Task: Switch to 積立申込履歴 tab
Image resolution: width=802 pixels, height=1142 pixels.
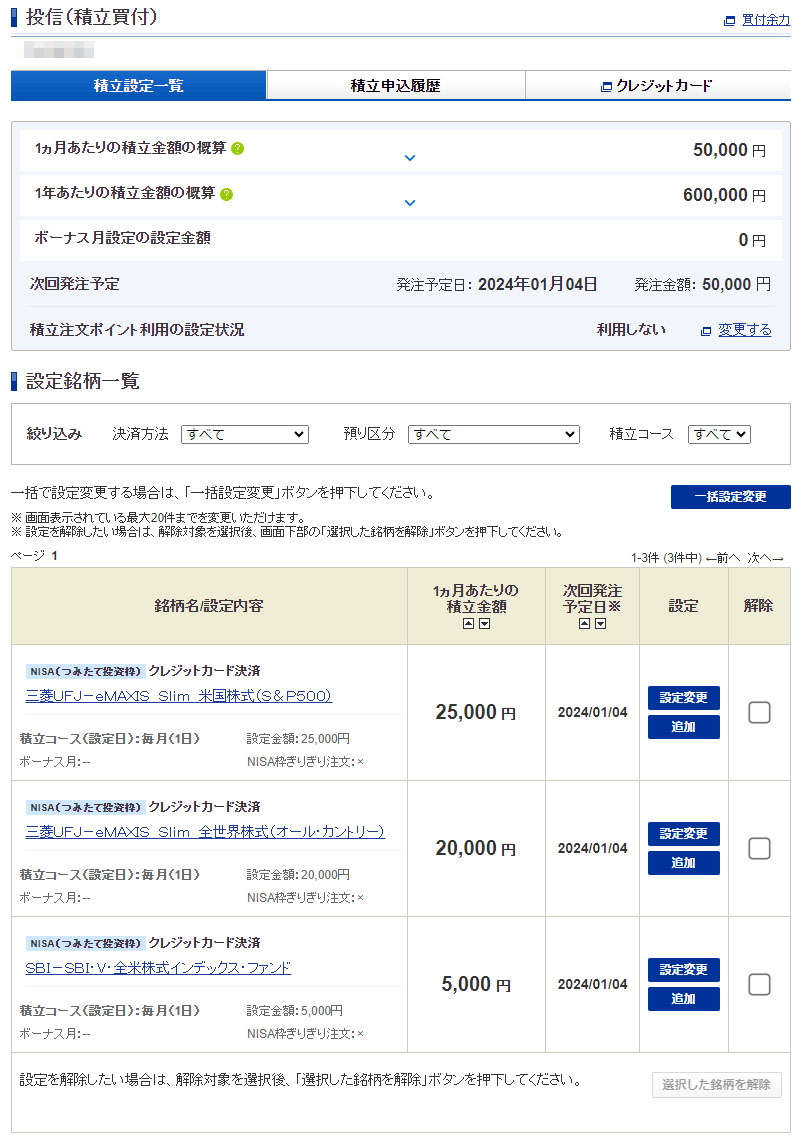Action: pos(395,86)
